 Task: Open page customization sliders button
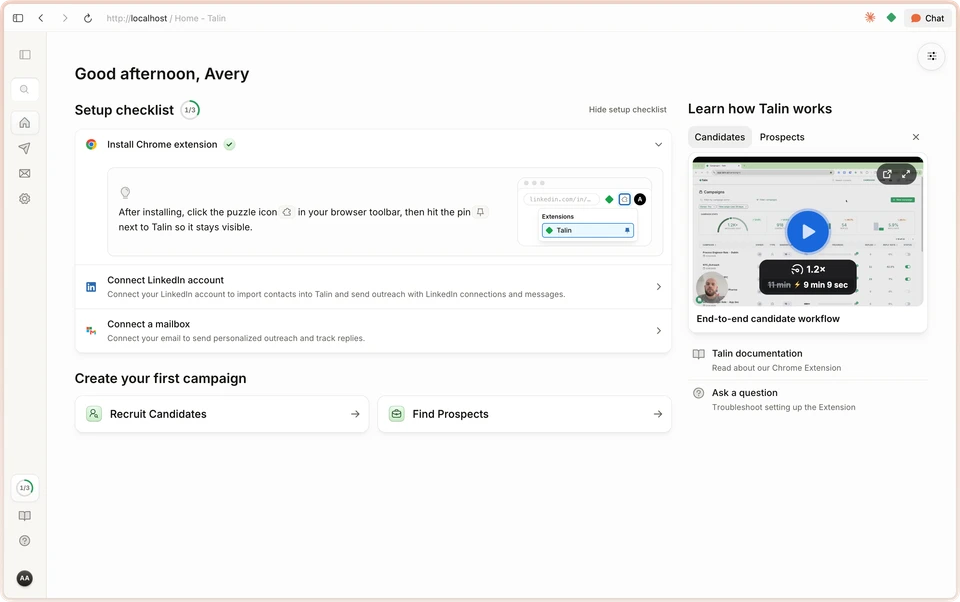tap(931, 56)
